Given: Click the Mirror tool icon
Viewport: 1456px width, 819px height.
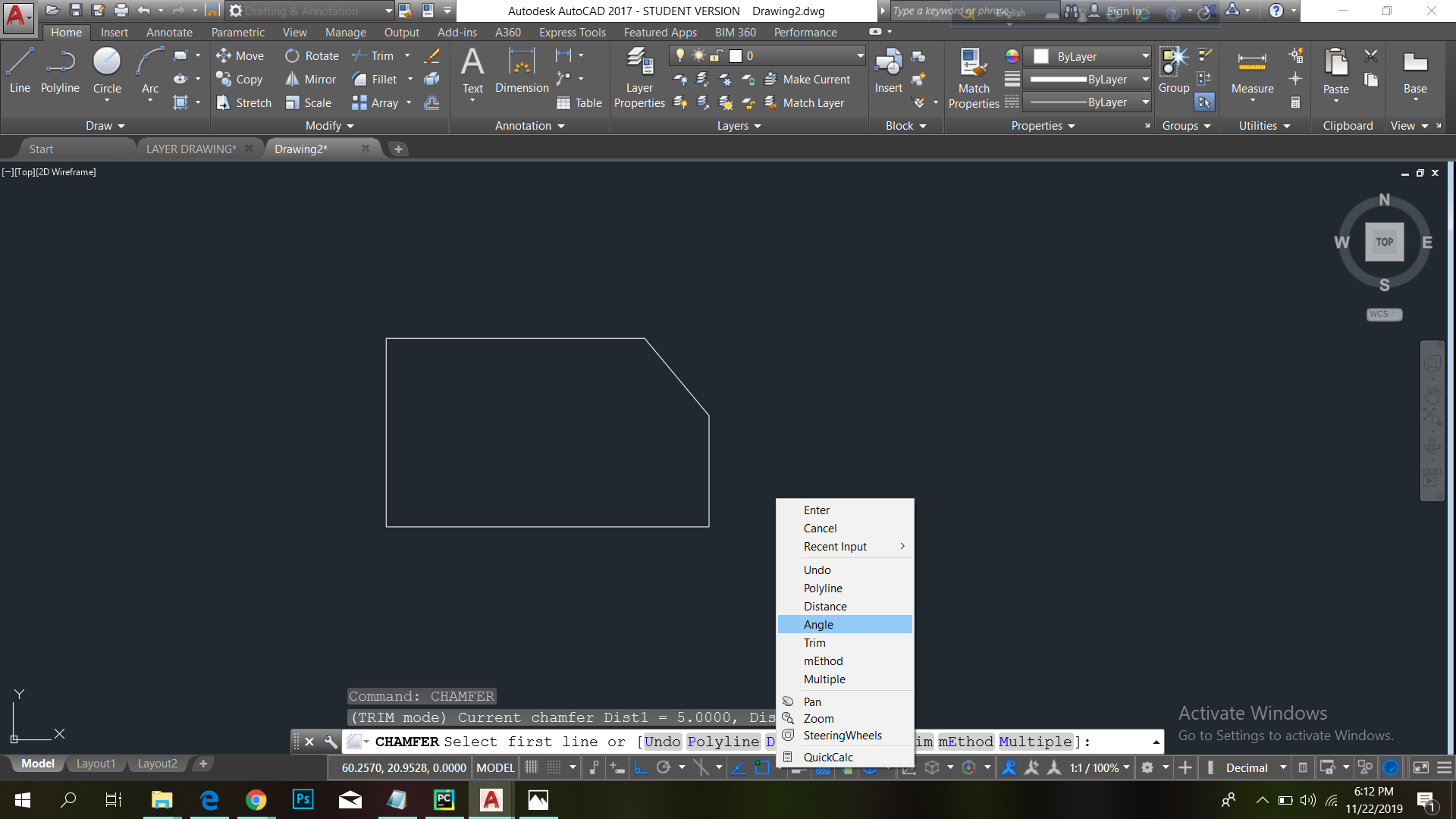Looking at the screenshot, I should click(x=292, y=80).
